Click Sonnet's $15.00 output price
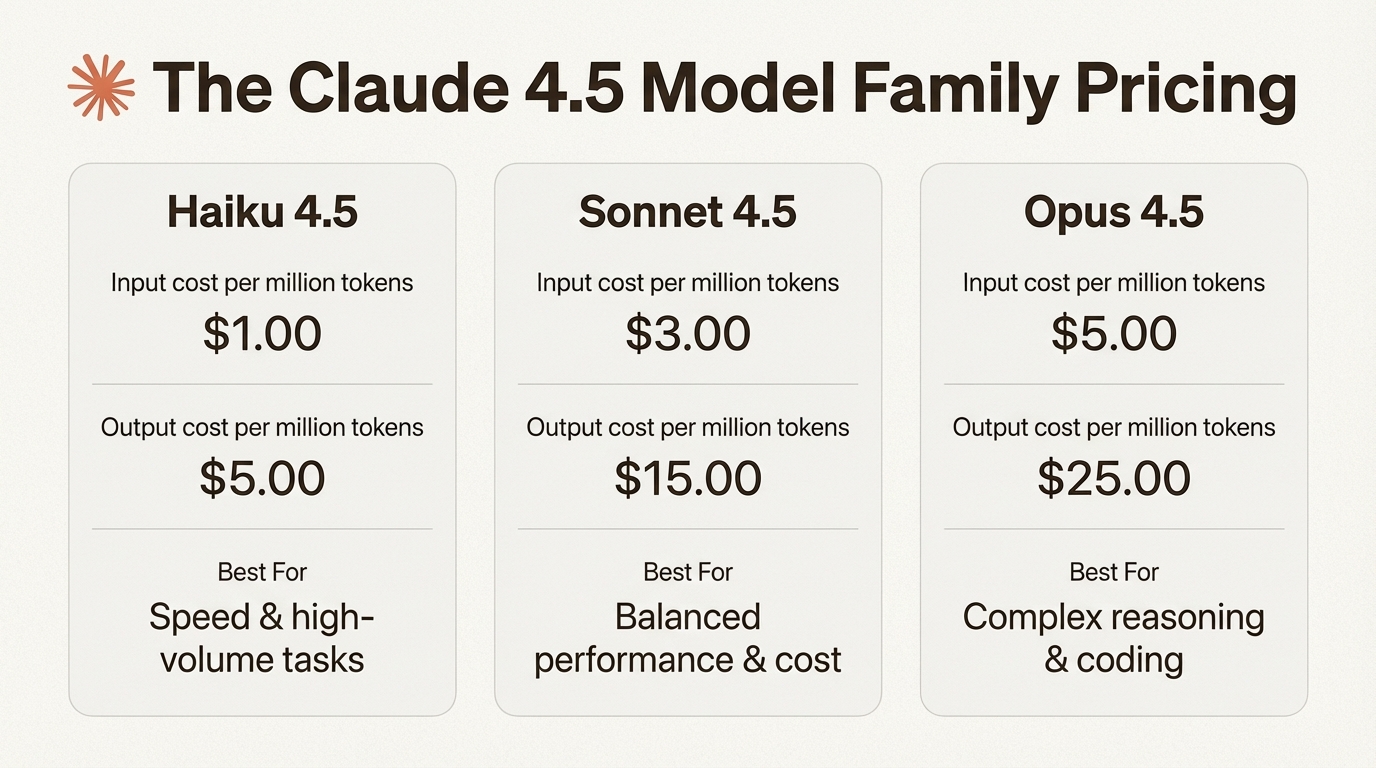The width and height of the screenshot is (1376, 768). point(688,478)
